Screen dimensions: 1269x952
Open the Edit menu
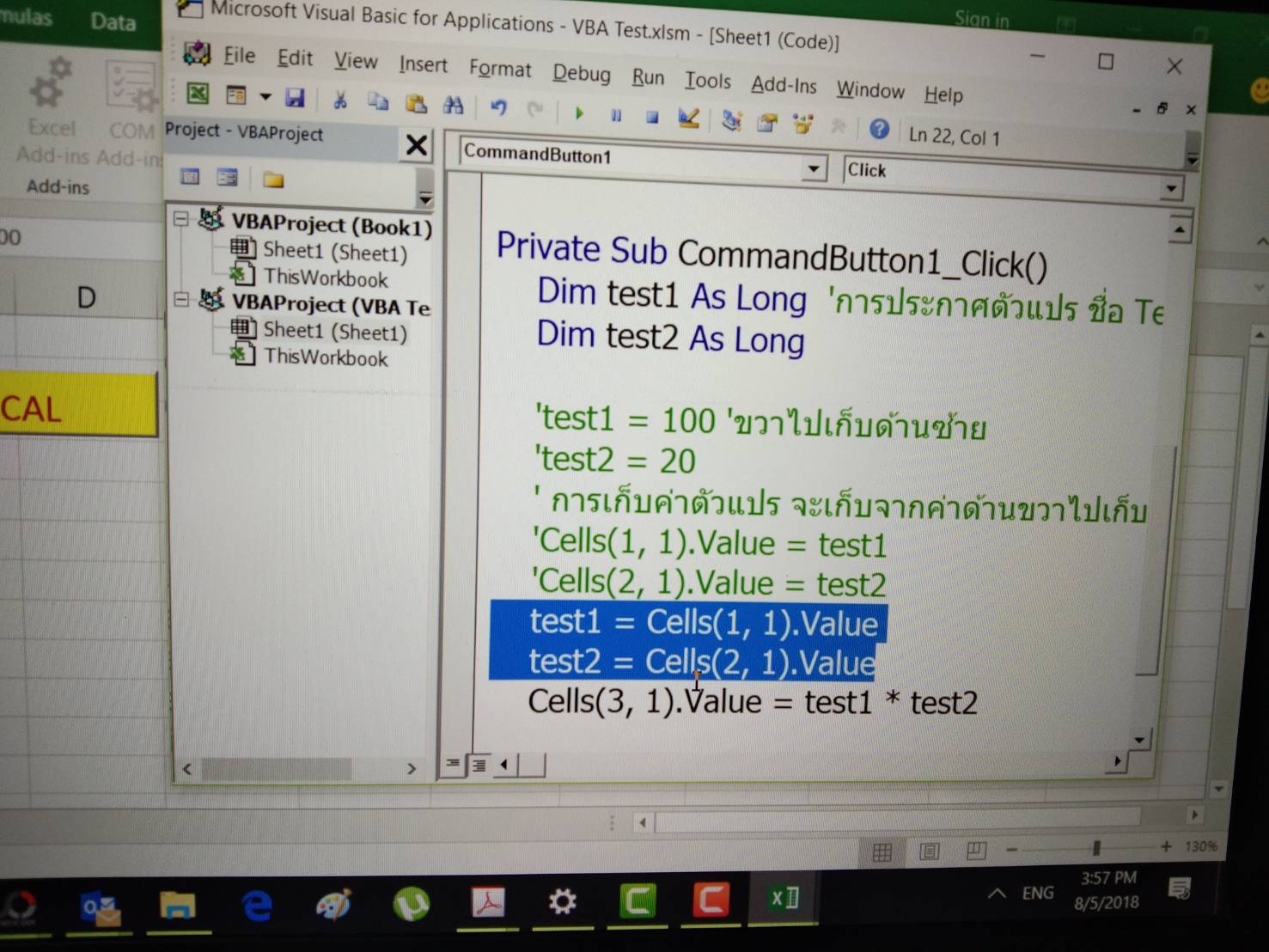point(295,58)
